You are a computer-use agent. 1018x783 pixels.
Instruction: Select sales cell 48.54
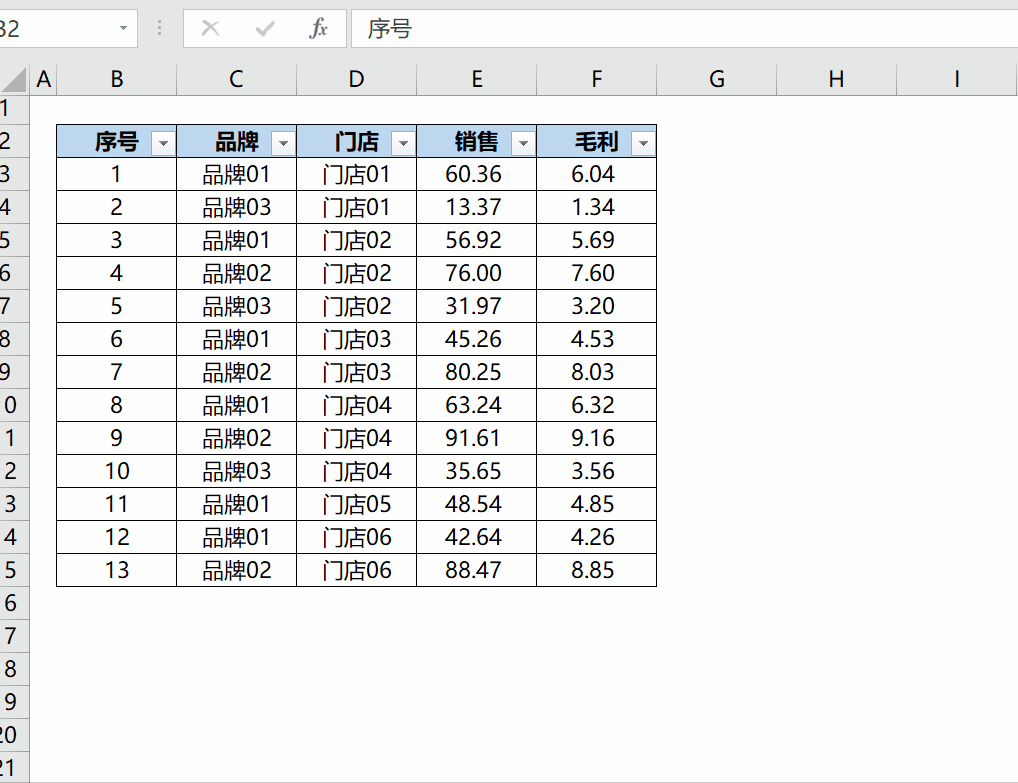coord(477,504)
